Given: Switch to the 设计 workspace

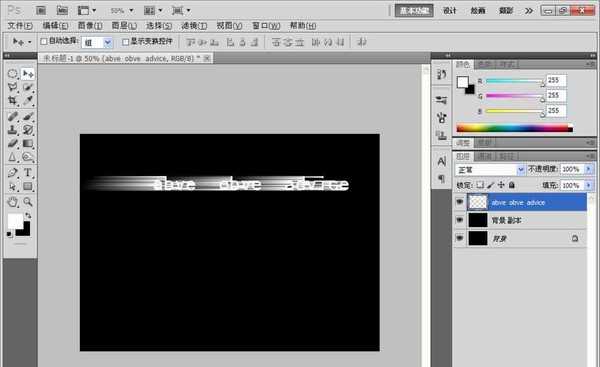Looking at the screenshot, I should pos(450,11).
